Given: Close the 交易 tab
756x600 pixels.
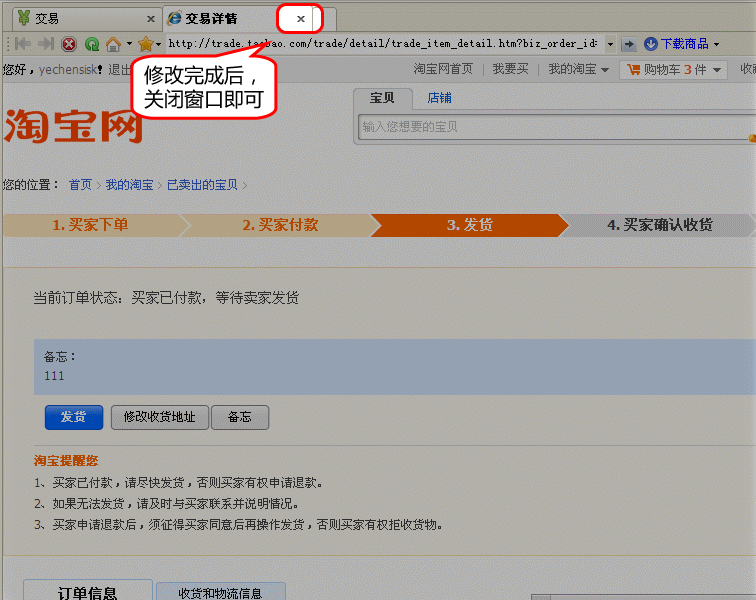Looking at the screenshot, I should [151, 19].
